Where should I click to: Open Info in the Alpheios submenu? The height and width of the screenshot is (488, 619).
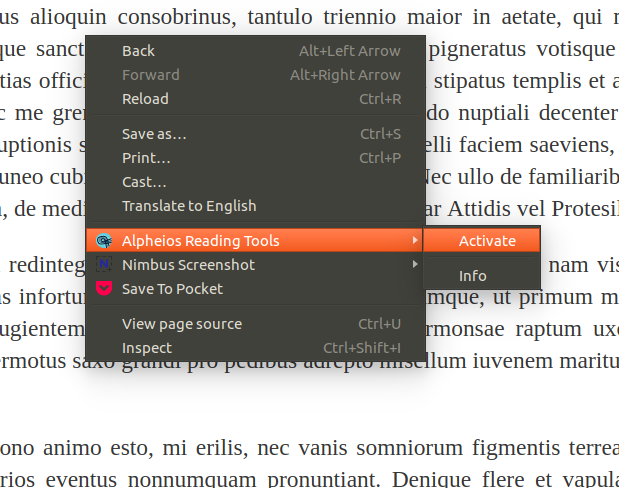[x=482, y=276]
